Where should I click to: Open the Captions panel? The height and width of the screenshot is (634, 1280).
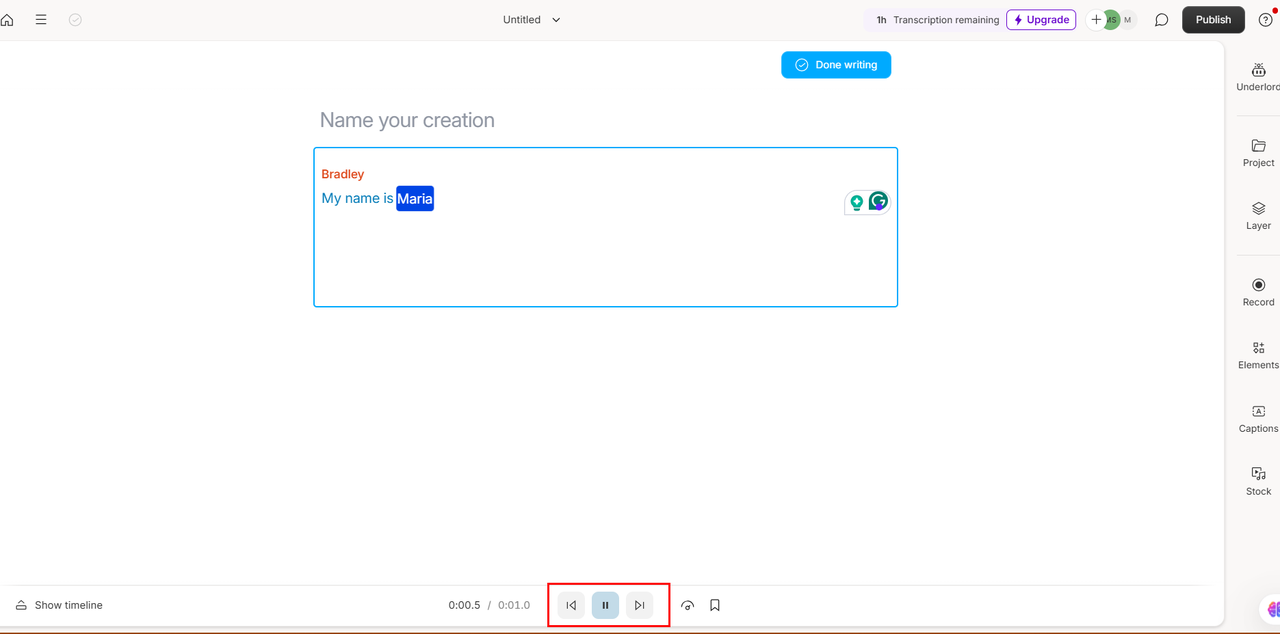click(x=1258, y=418)
